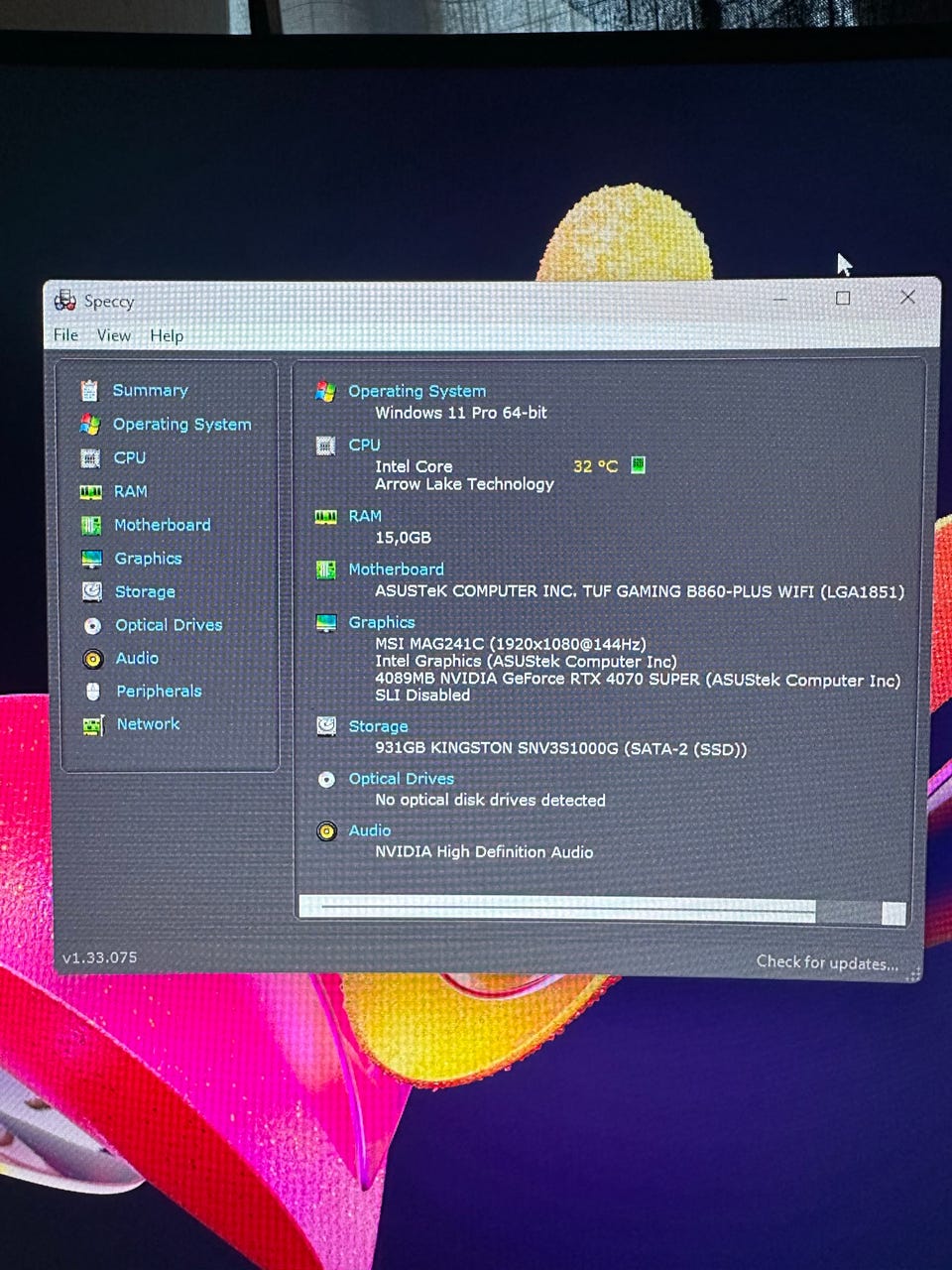Click the Peripherals mouse icon in sidebar
952x1270 pixels.
93,692
